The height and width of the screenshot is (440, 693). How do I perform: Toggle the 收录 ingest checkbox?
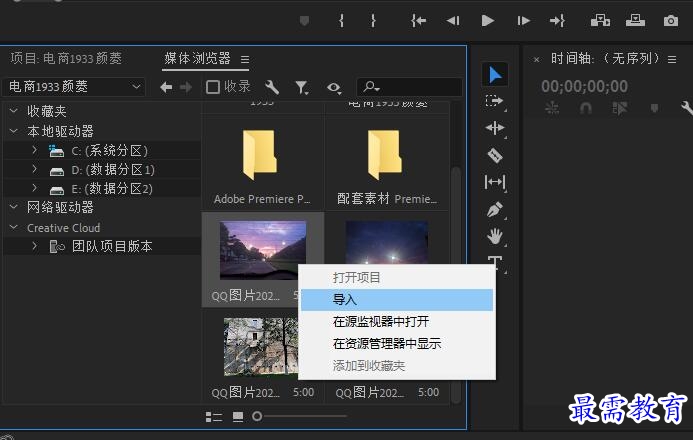click(213, 87)
